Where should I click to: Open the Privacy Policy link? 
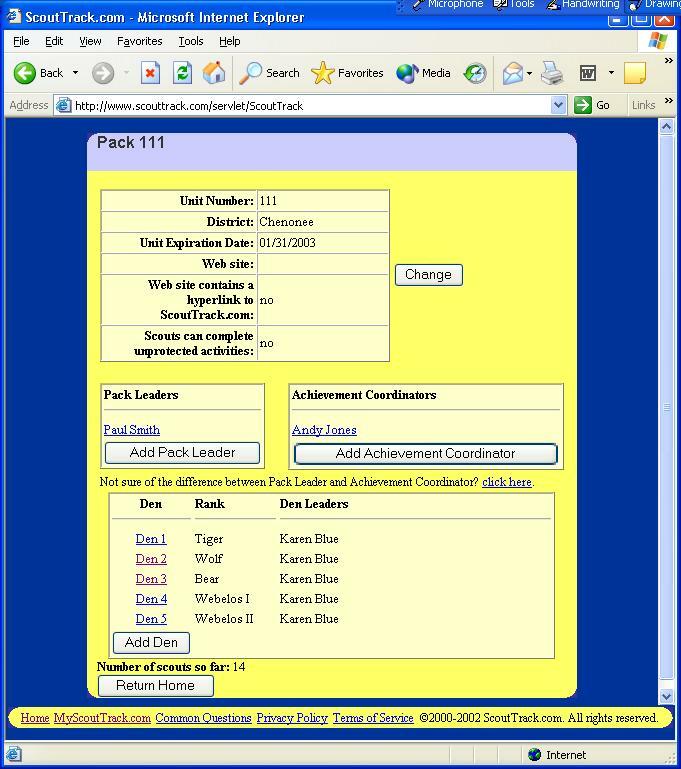click(292, 718)
